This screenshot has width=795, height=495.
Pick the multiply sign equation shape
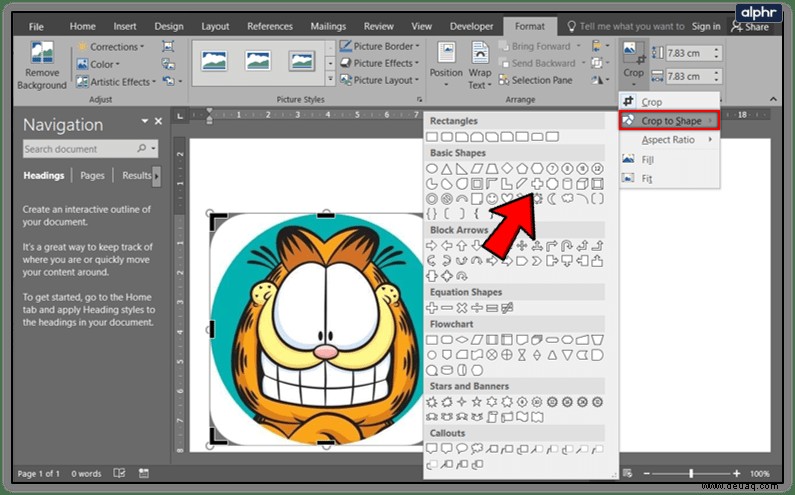click(x=462, y=308)
